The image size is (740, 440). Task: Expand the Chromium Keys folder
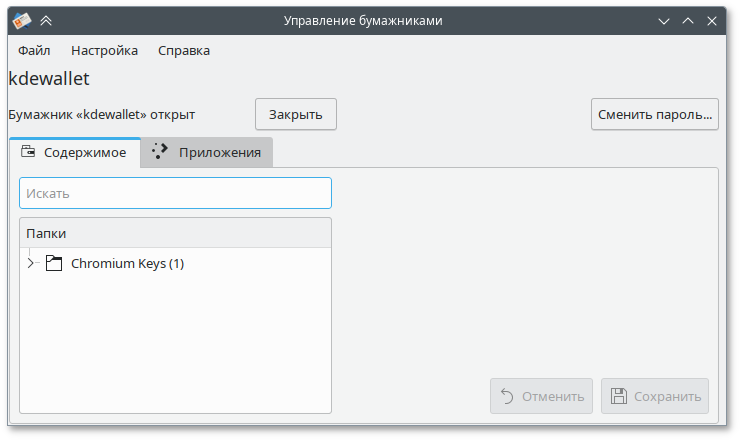click(x=30, y=263)
